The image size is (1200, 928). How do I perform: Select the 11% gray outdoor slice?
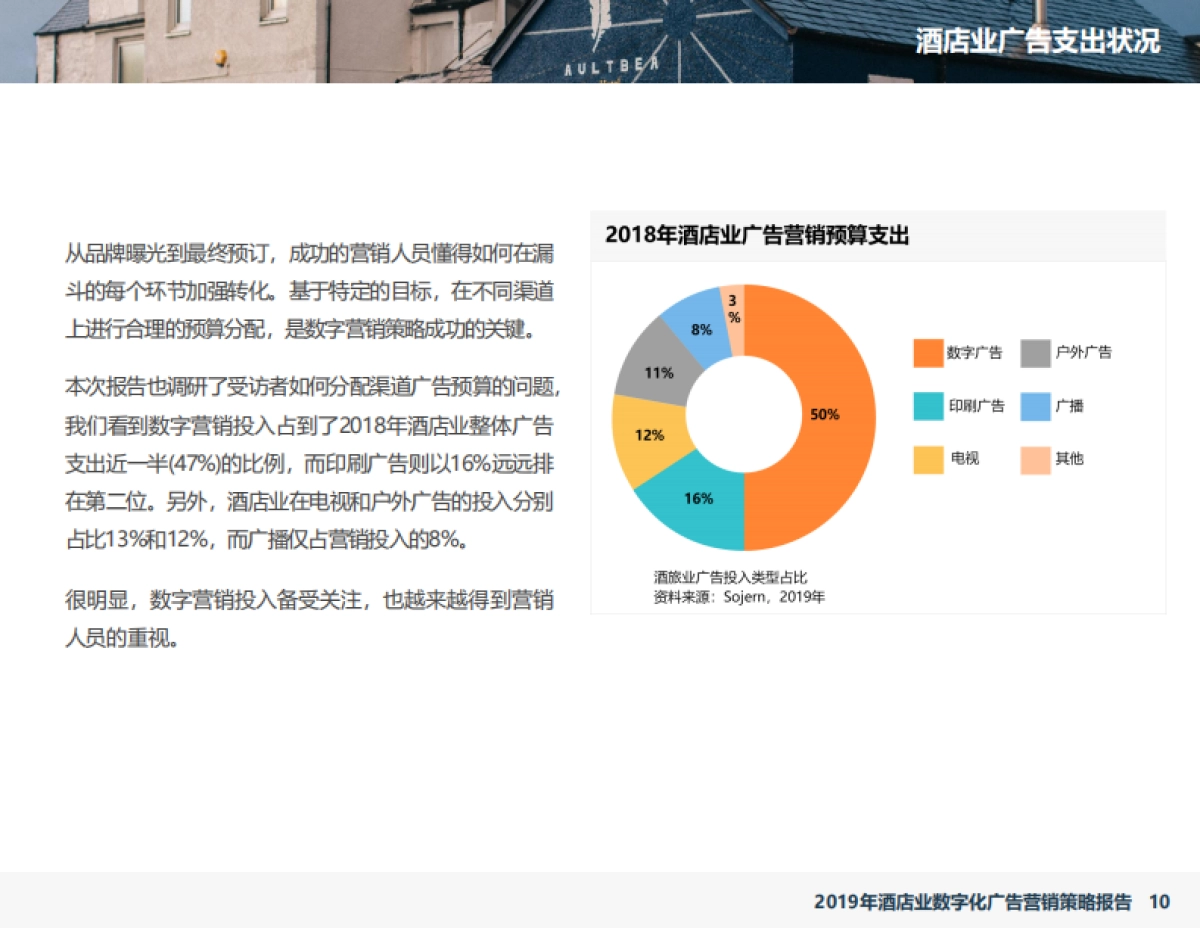pyautogui.click(x=660, y=371)
